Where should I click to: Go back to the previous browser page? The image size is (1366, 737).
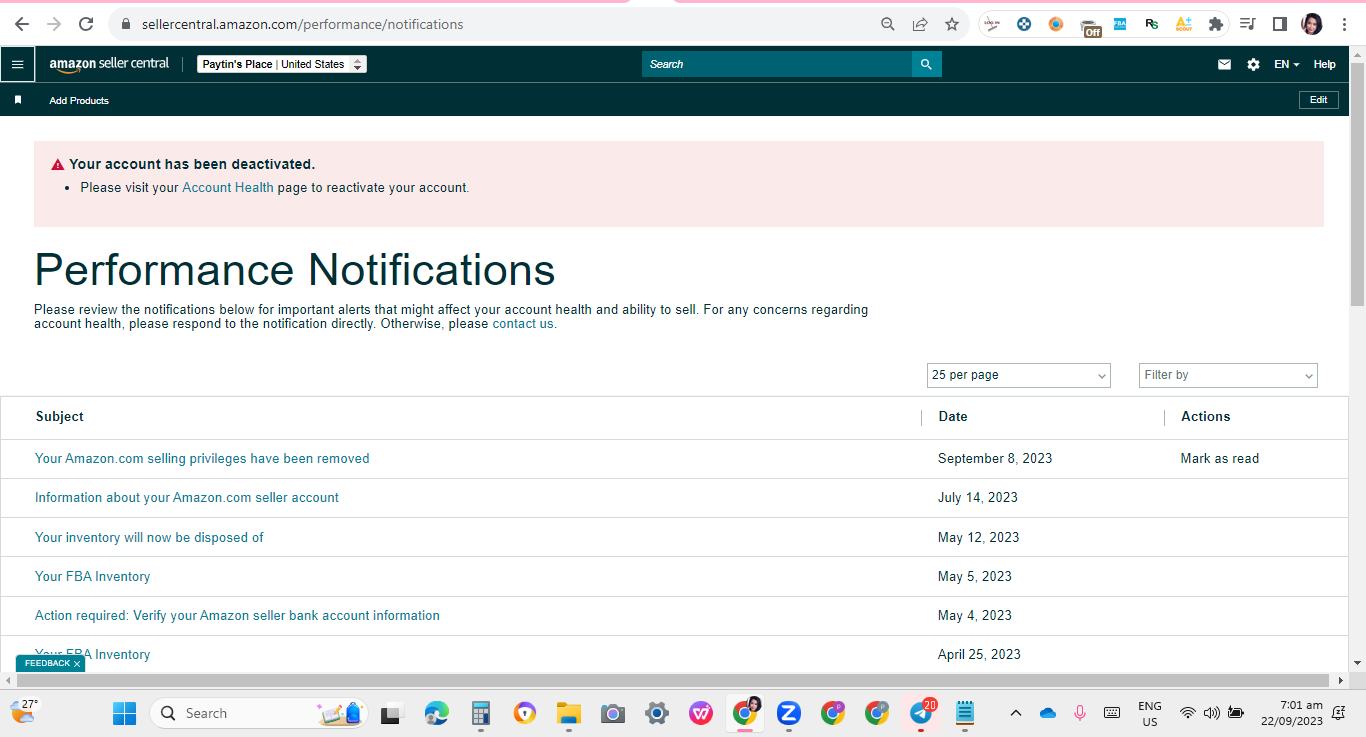tap(22, 24)
